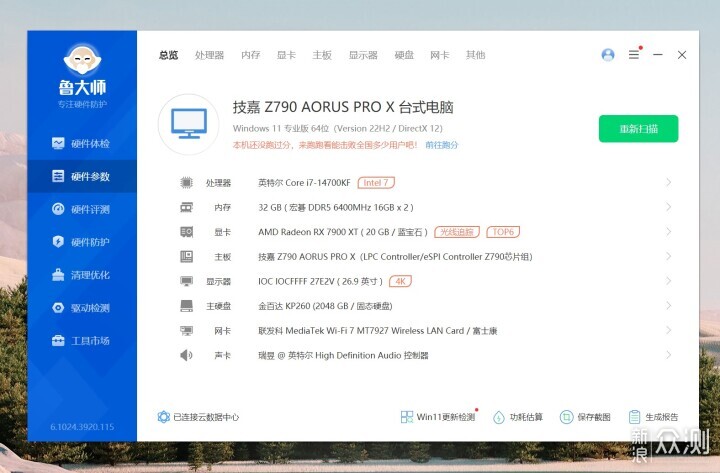Click the 光线追踪 badge

click(x=457, y=232)
